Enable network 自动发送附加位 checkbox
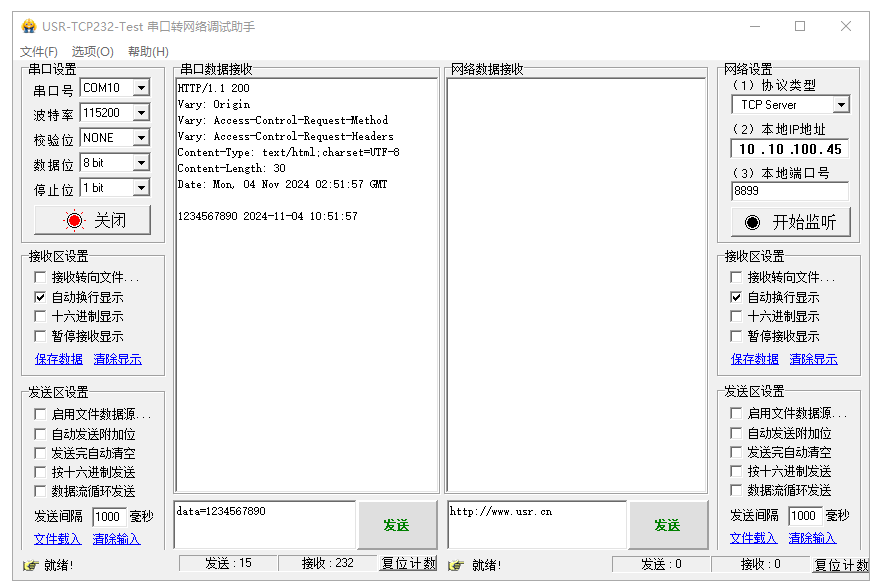Image resolution: width=878 pixels, height=588 pixels. coord(736,433)
